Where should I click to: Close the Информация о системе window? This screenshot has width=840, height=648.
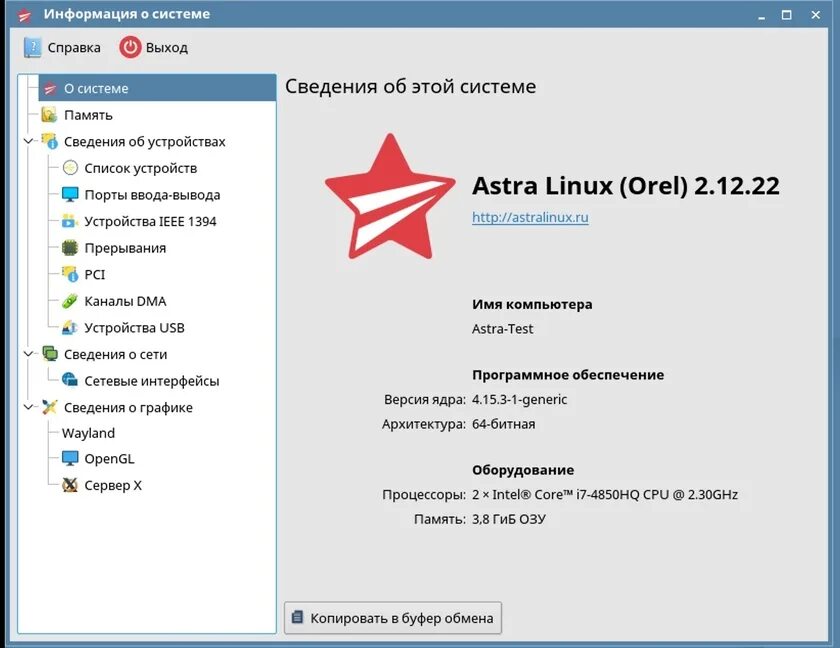[815, 15]
